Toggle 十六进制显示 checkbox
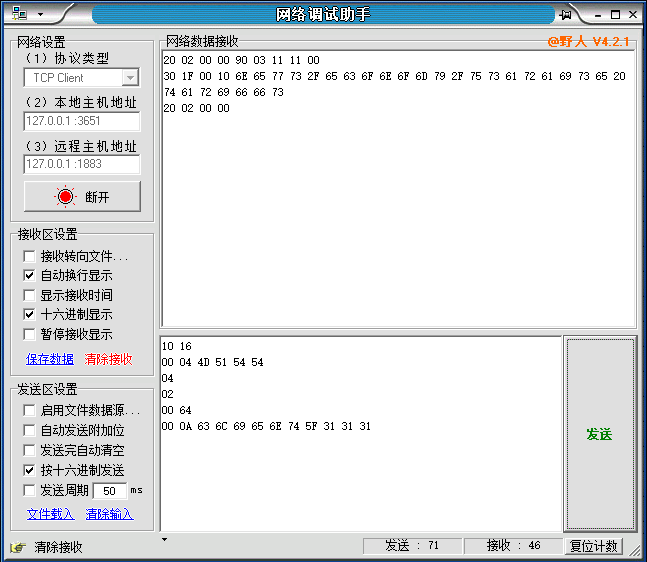 click(x=29, y=314)
